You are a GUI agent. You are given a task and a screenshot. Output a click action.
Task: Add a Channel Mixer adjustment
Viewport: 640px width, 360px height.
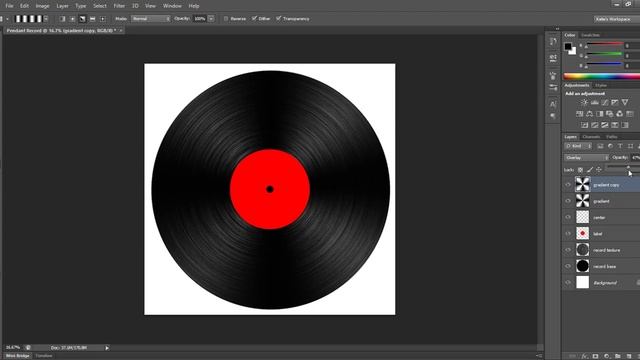pyautogui.click(x=620, y=114)
